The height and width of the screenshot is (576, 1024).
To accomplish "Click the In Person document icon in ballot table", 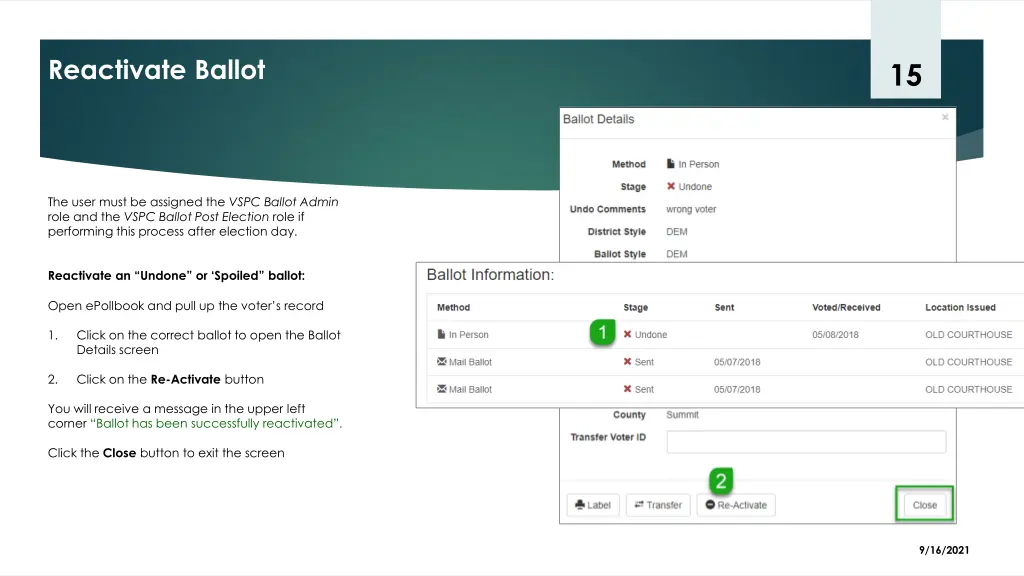I will pyautogui.click(x=441, y=335).
